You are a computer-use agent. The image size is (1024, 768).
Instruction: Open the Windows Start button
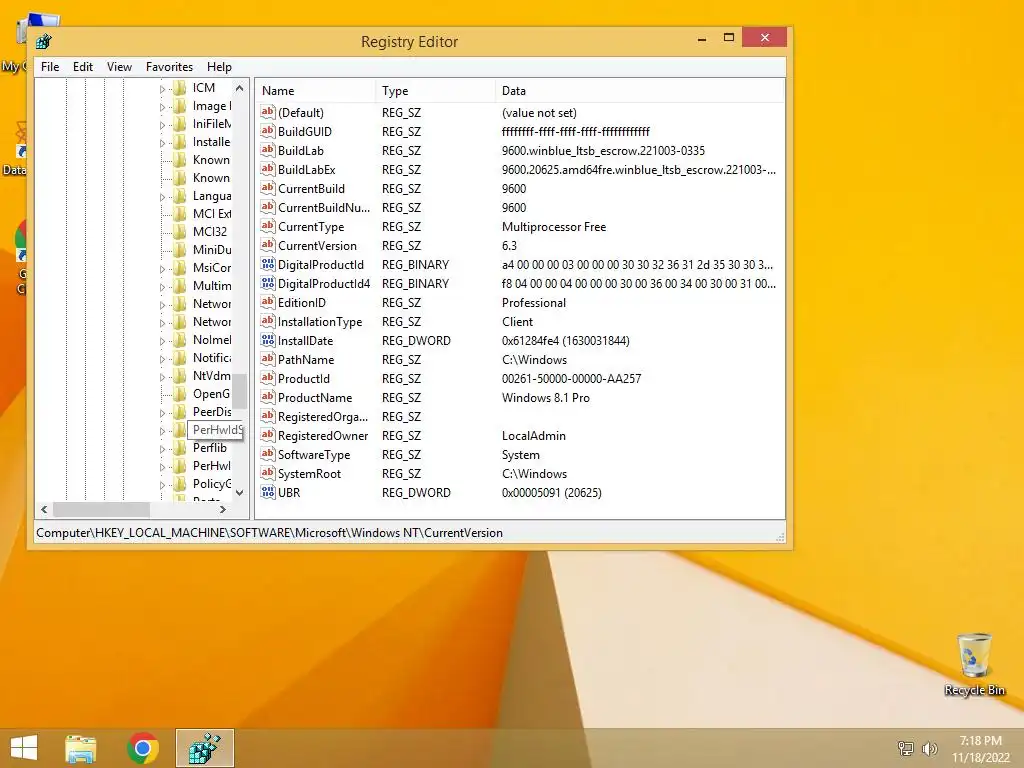(x=24, y=748)
